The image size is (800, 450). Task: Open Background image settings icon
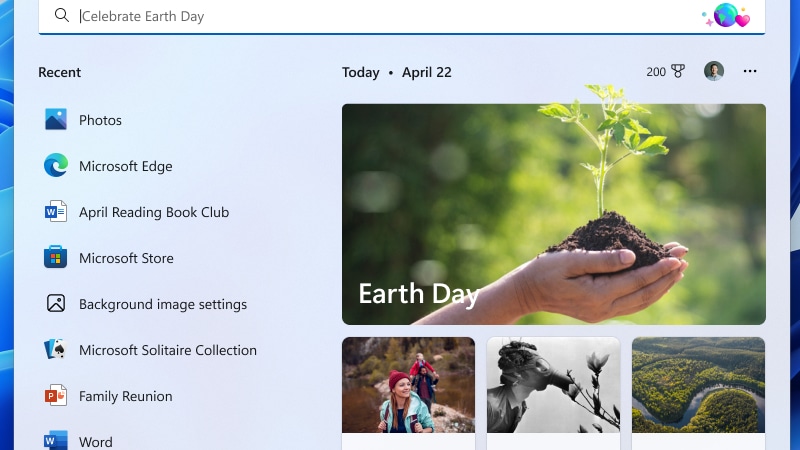[56, 304]
